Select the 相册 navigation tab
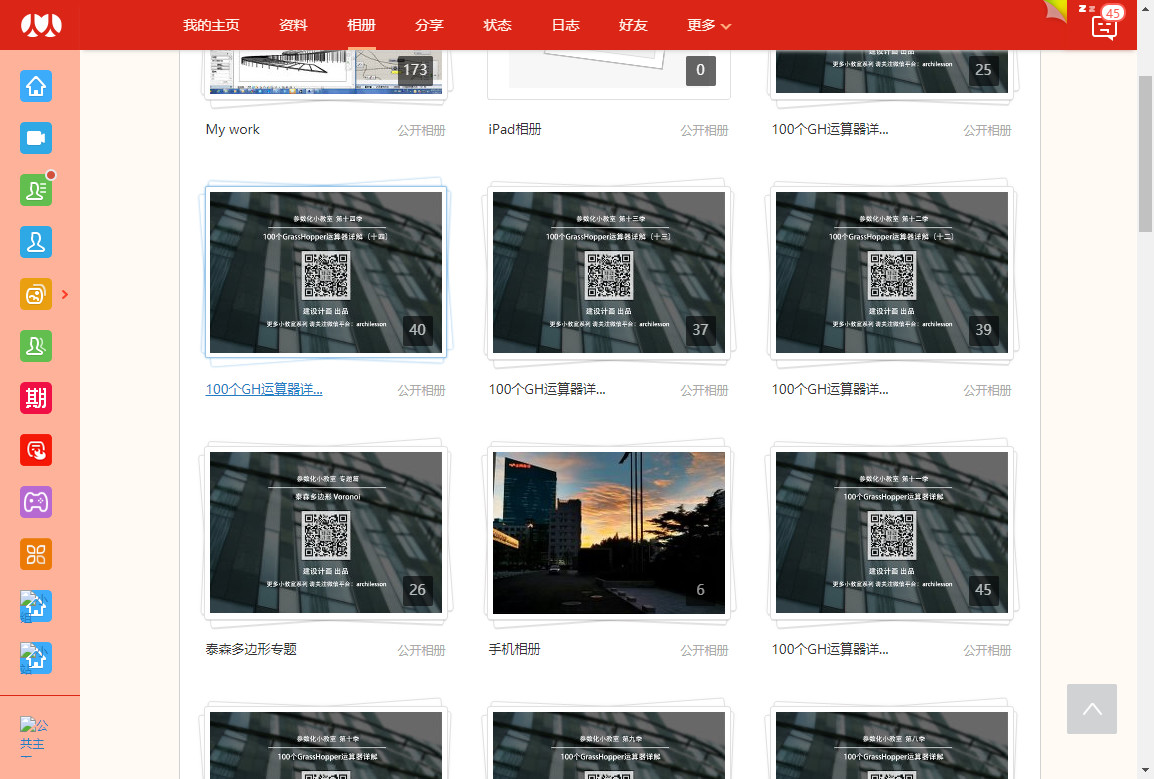 coord(361,25)
